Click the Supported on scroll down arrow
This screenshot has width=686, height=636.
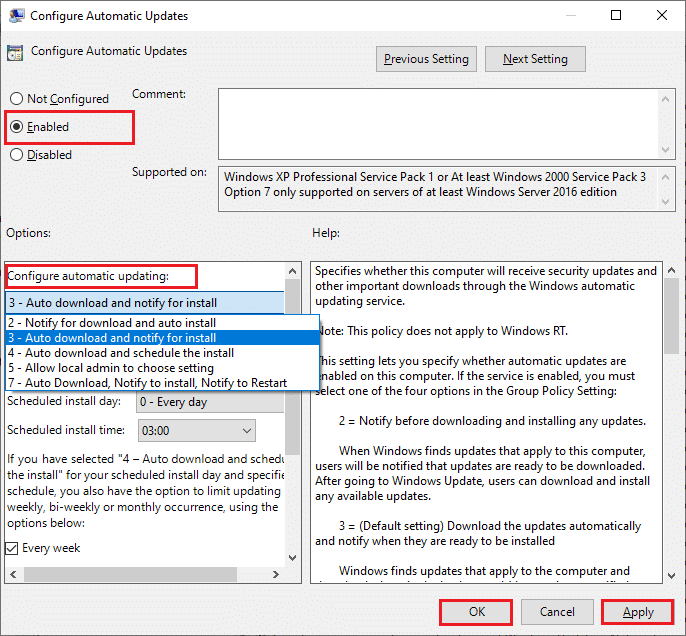(x=665, y=202)
